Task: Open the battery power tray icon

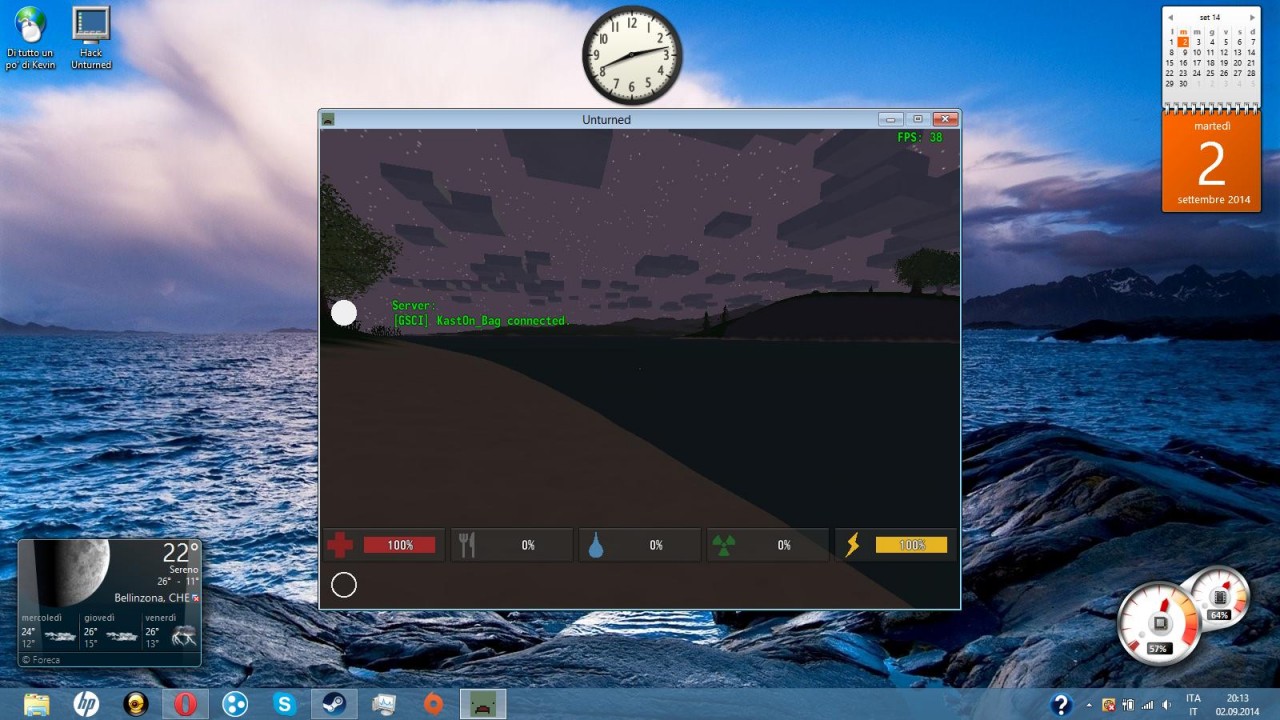Action: click(1128, 705)
